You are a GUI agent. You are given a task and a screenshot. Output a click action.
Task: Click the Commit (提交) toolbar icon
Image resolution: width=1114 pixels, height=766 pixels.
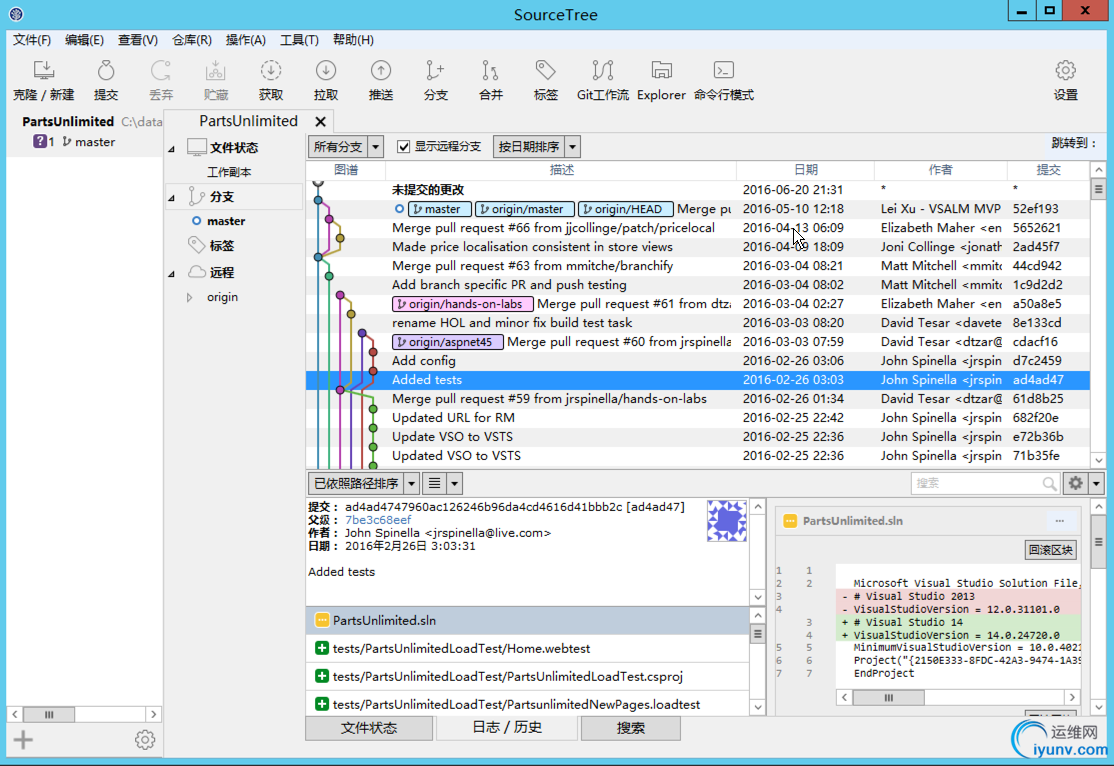(106, 80)
